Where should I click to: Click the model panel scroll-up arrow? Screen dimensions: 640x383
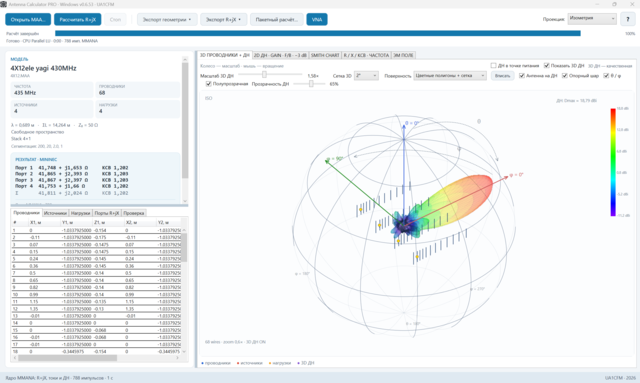point(185,60)
